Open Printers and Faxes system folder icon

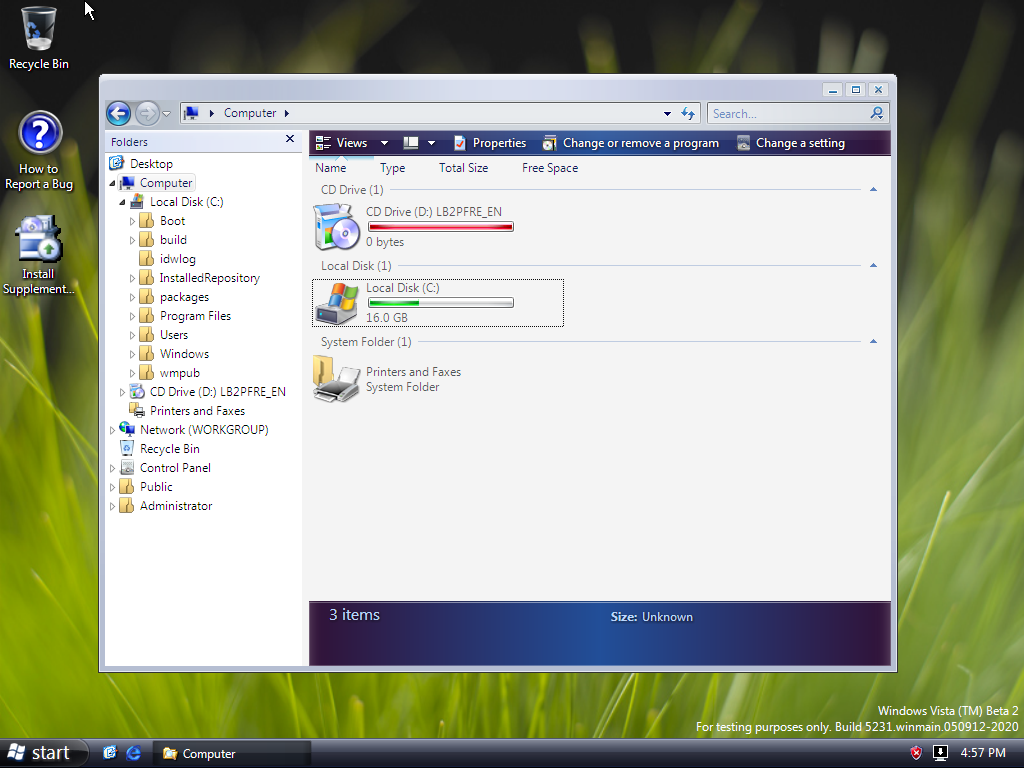coord(336,379)
